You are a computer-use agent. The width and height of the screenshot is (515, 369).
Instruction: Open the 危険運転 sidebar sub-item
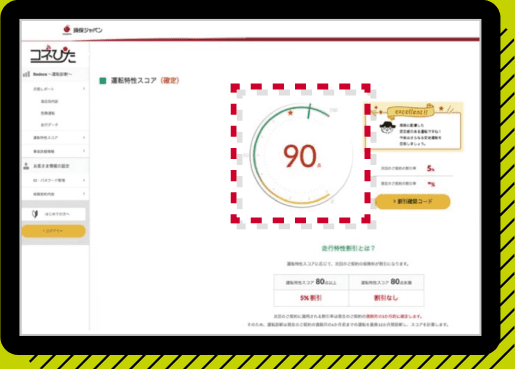tap(48, 113)
